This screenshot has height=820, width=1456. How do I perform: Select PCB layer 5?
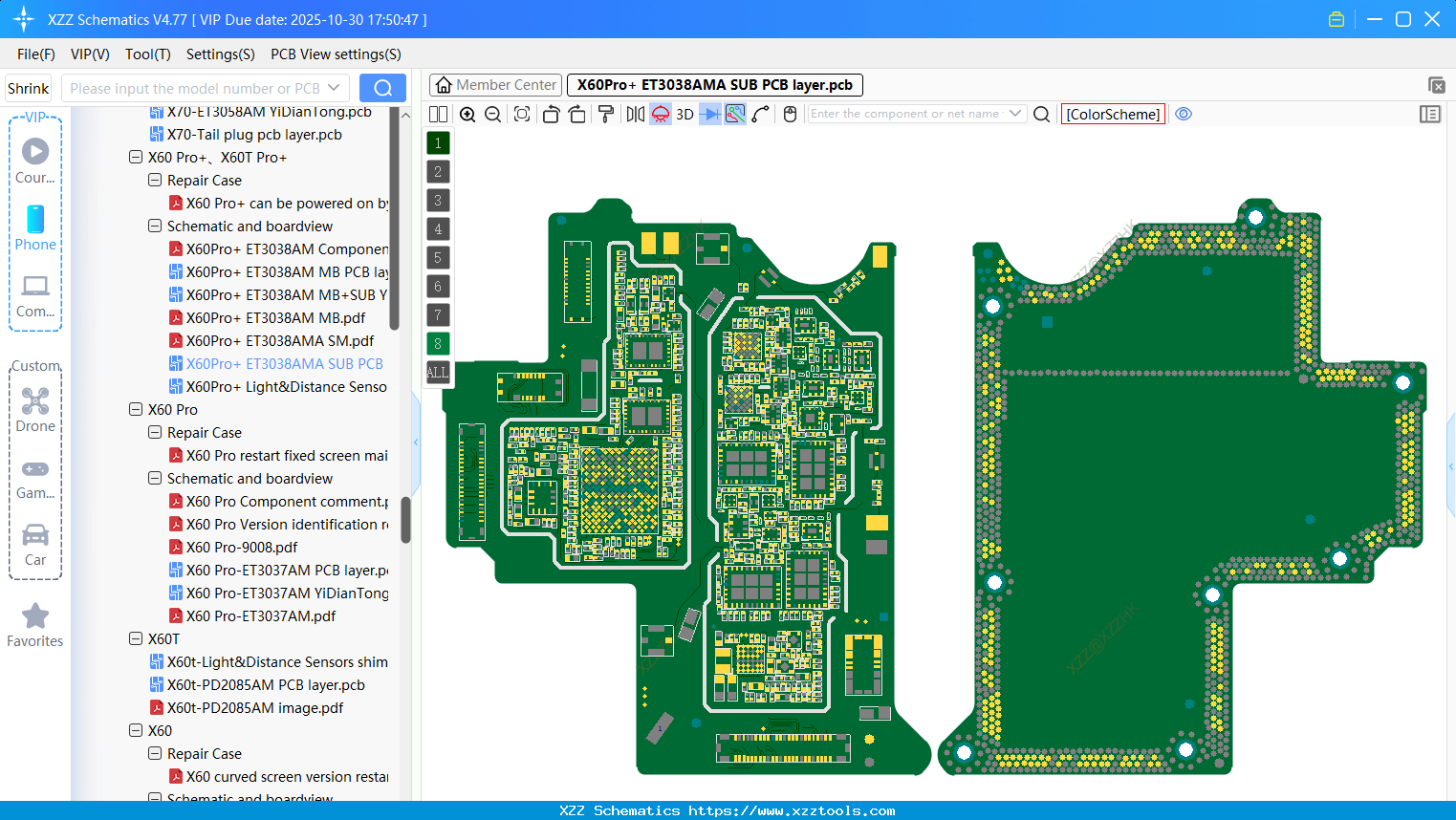click(x=437, y=257)
